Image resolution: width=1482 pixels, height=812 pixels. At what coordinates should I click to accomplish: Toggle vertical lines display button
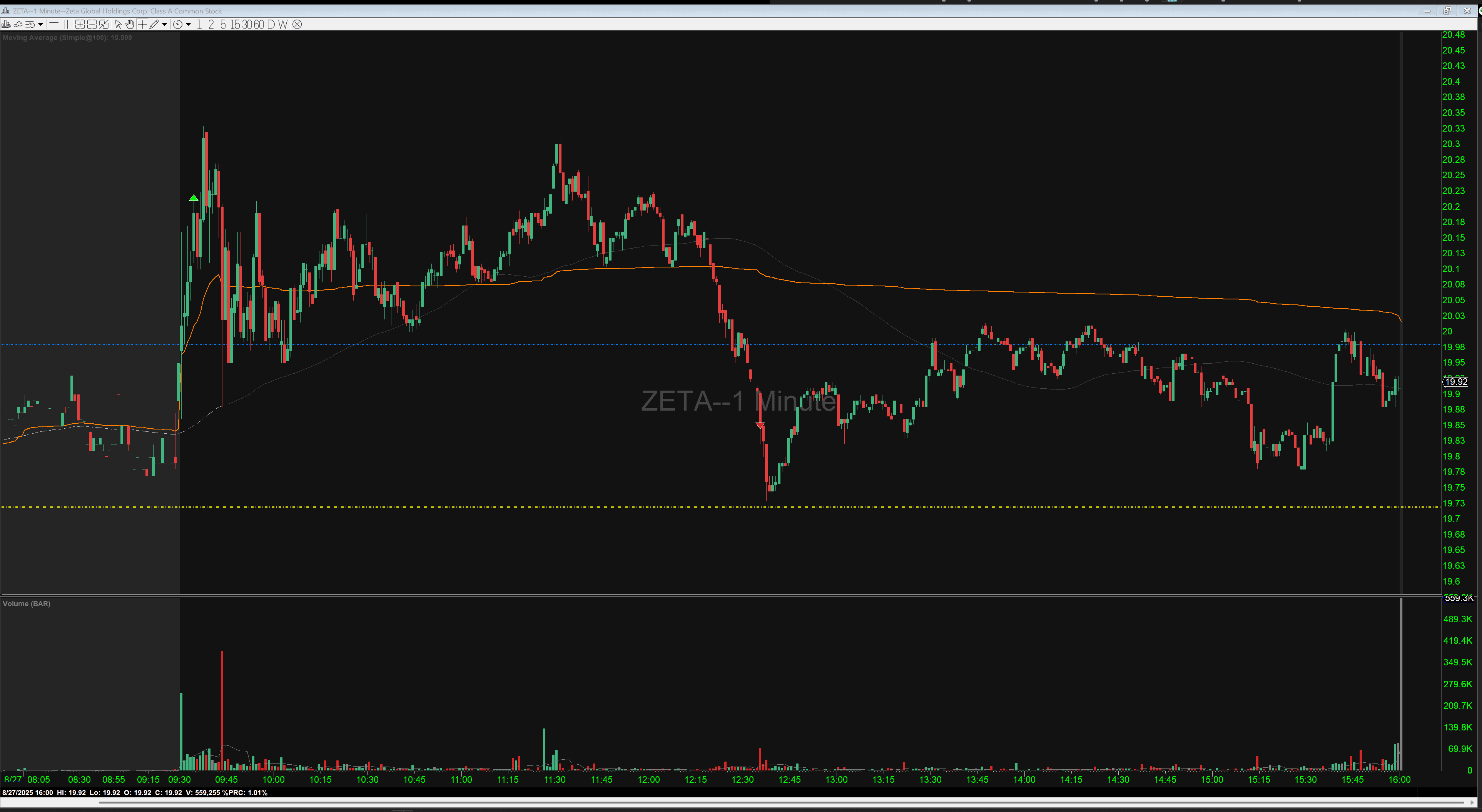click(65, 25)
